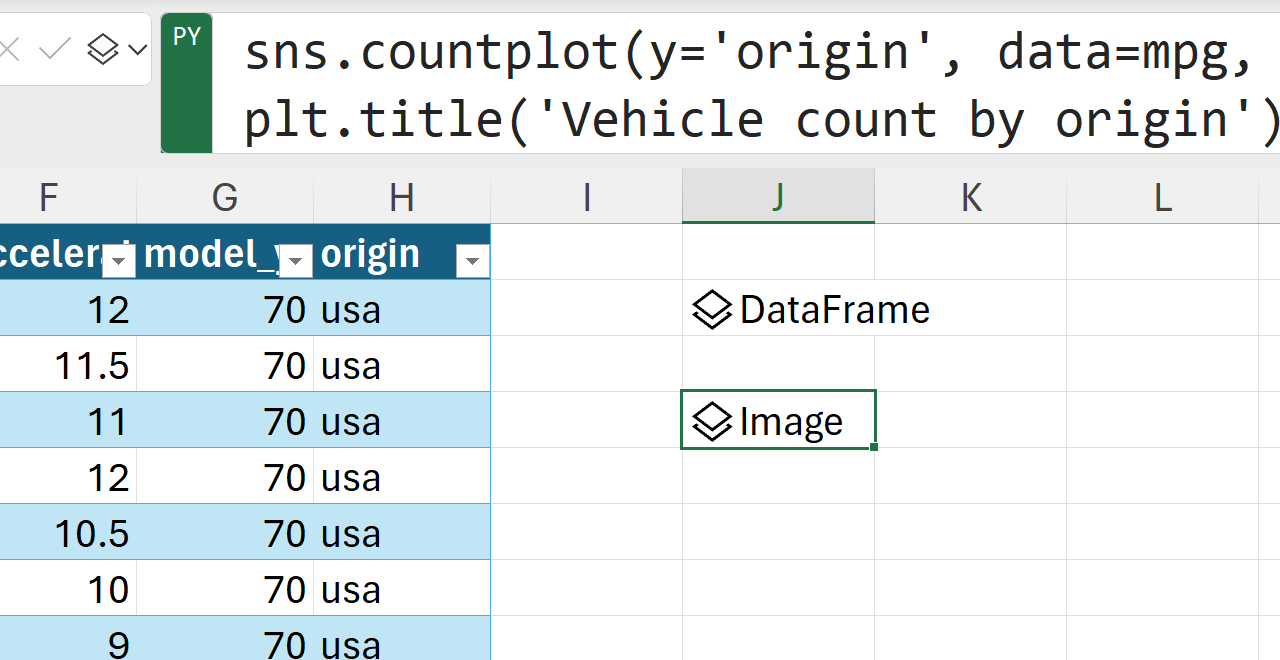Select the cell containing 11.5

coord(68,366)
